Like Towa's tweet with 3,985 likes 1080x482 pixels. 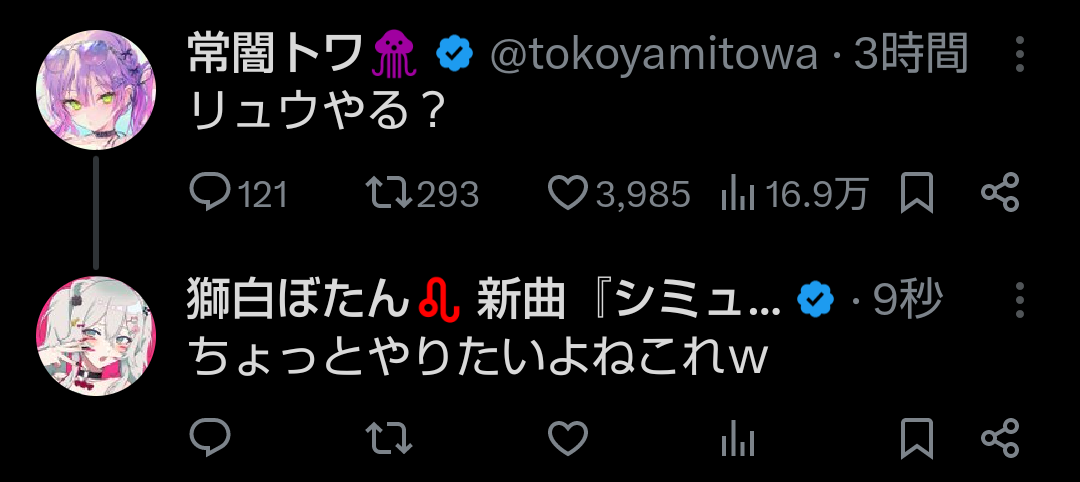click(619, 193)
